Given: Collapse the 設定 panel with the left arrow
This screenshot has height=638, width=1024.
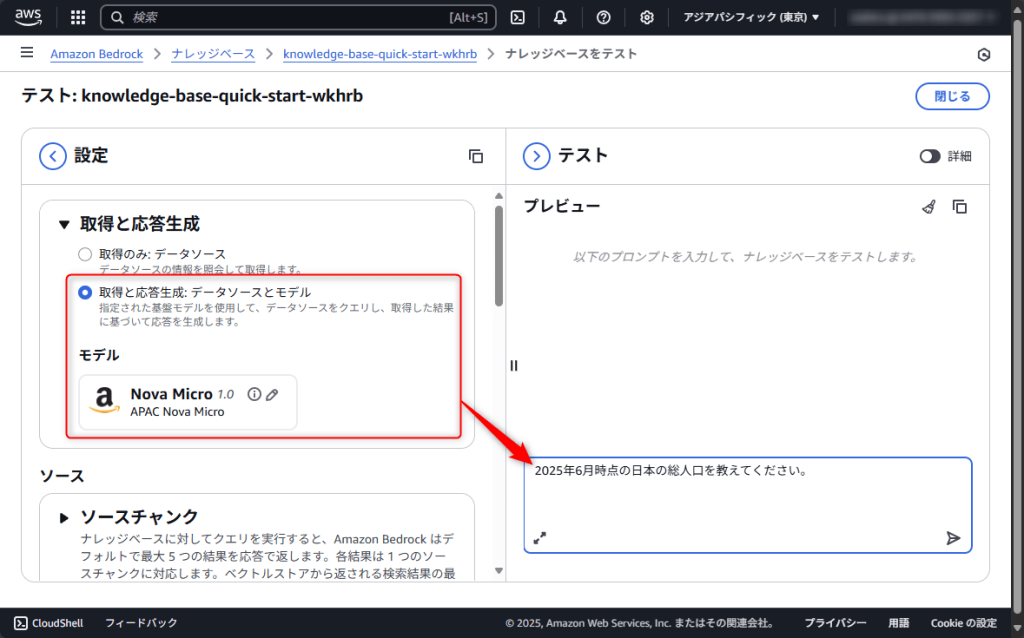Looking at the screenshot, I should tap(53, 156).
